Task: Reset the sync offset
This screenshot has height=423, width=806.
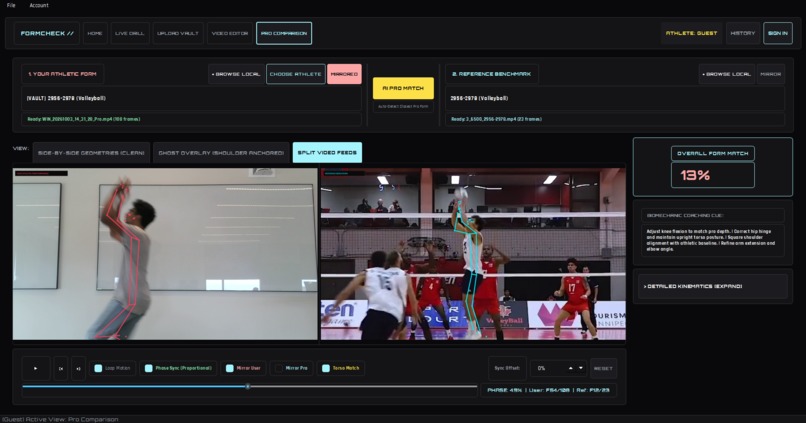Action: [603, 368]
